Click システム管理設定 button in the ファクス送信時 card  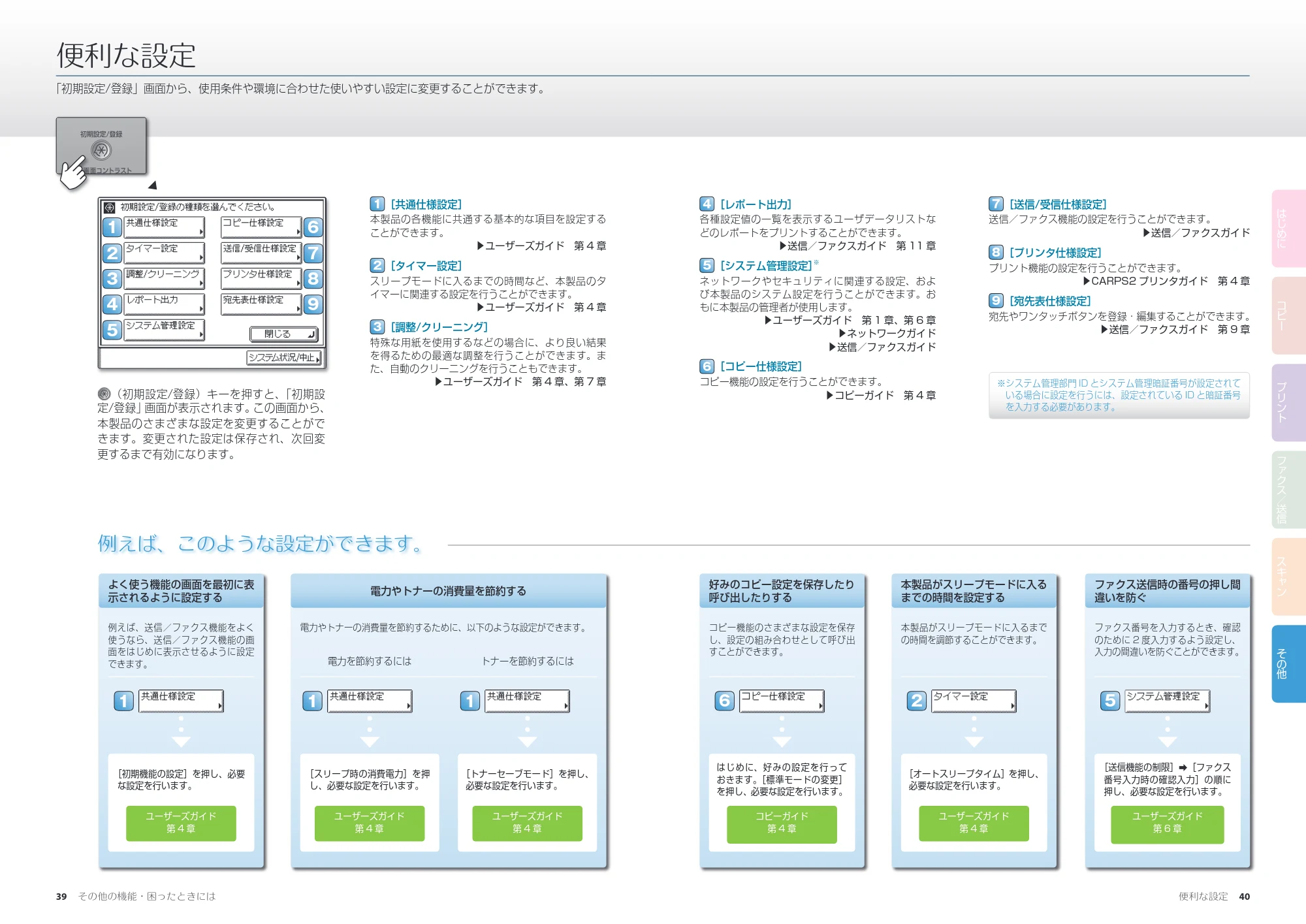(x=1168, y=701)
